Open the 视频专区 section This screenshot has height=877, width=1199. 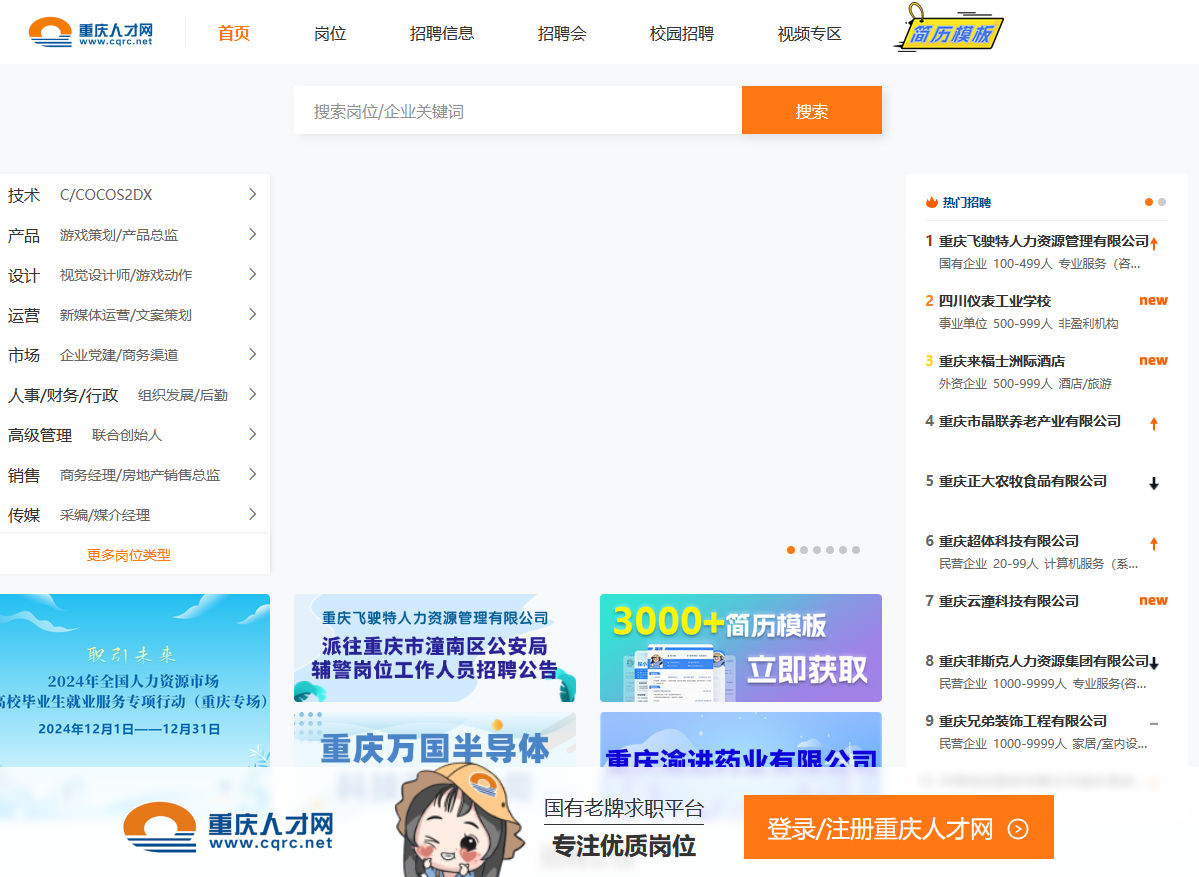(x=808, y=32)
